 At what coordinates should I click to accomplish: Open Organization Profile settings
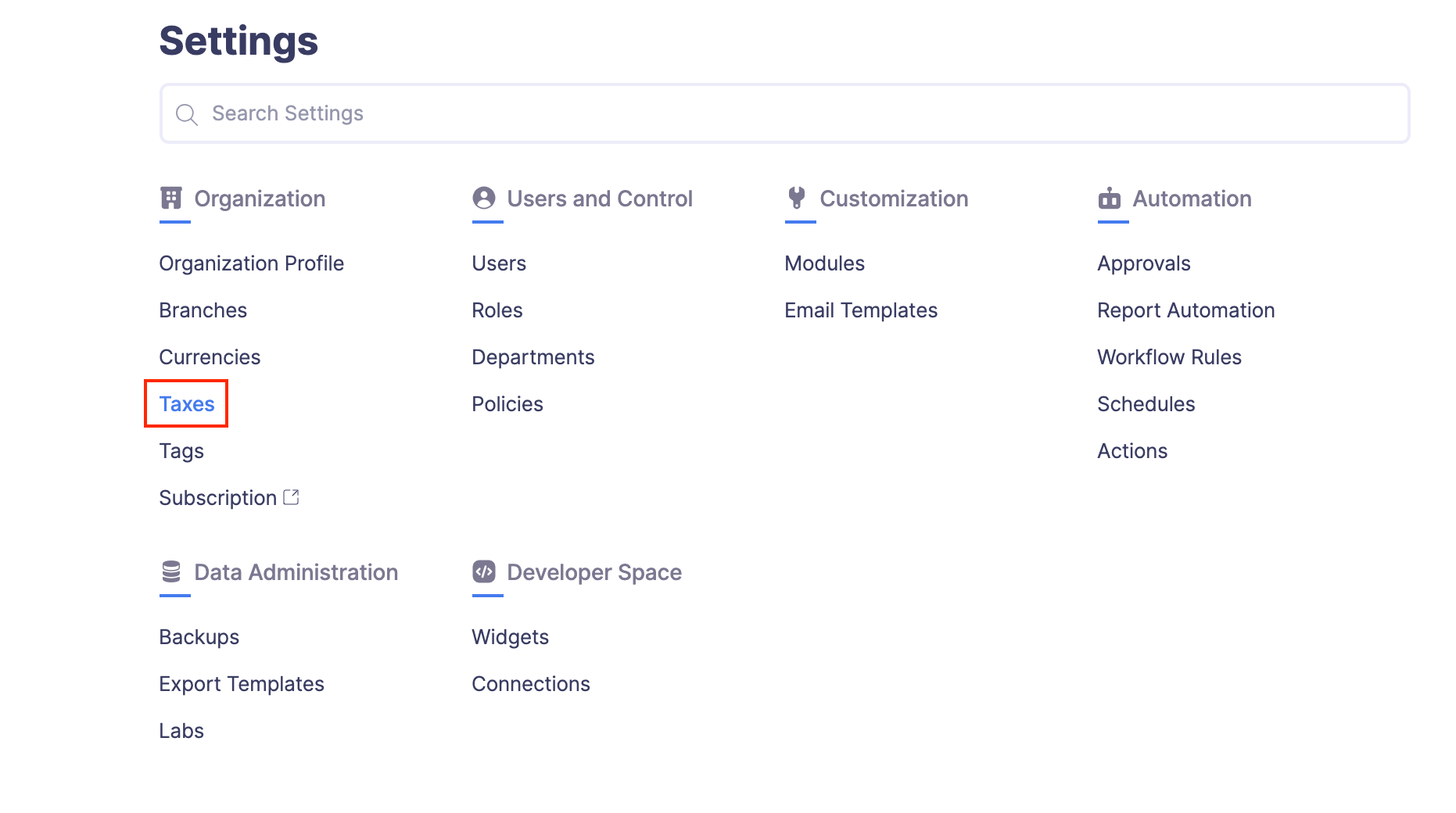pos(251,263)
